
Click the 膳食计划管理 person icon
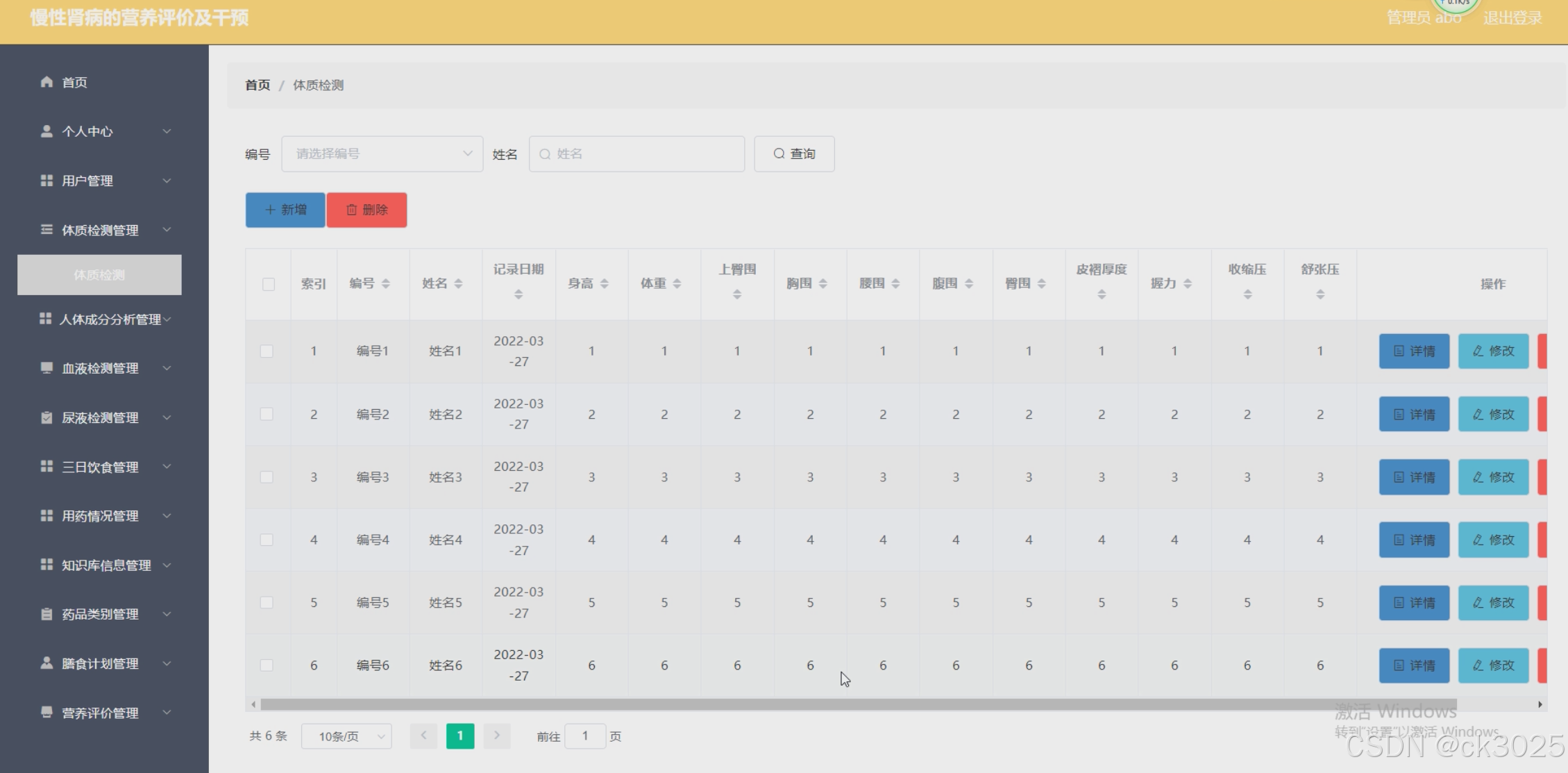(47, 663)
